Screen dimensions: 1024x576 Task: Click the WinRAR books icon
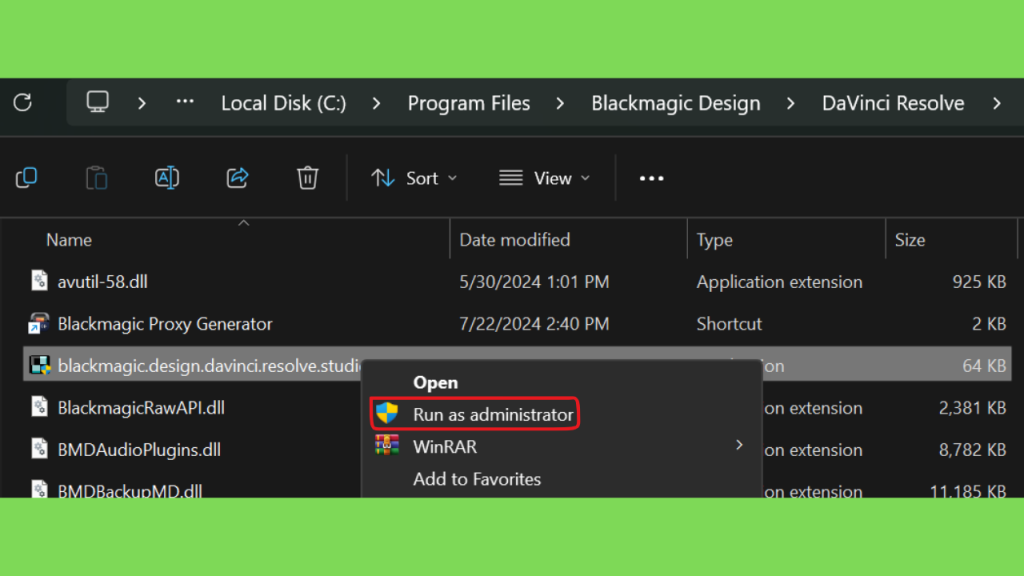pos(387,445)
